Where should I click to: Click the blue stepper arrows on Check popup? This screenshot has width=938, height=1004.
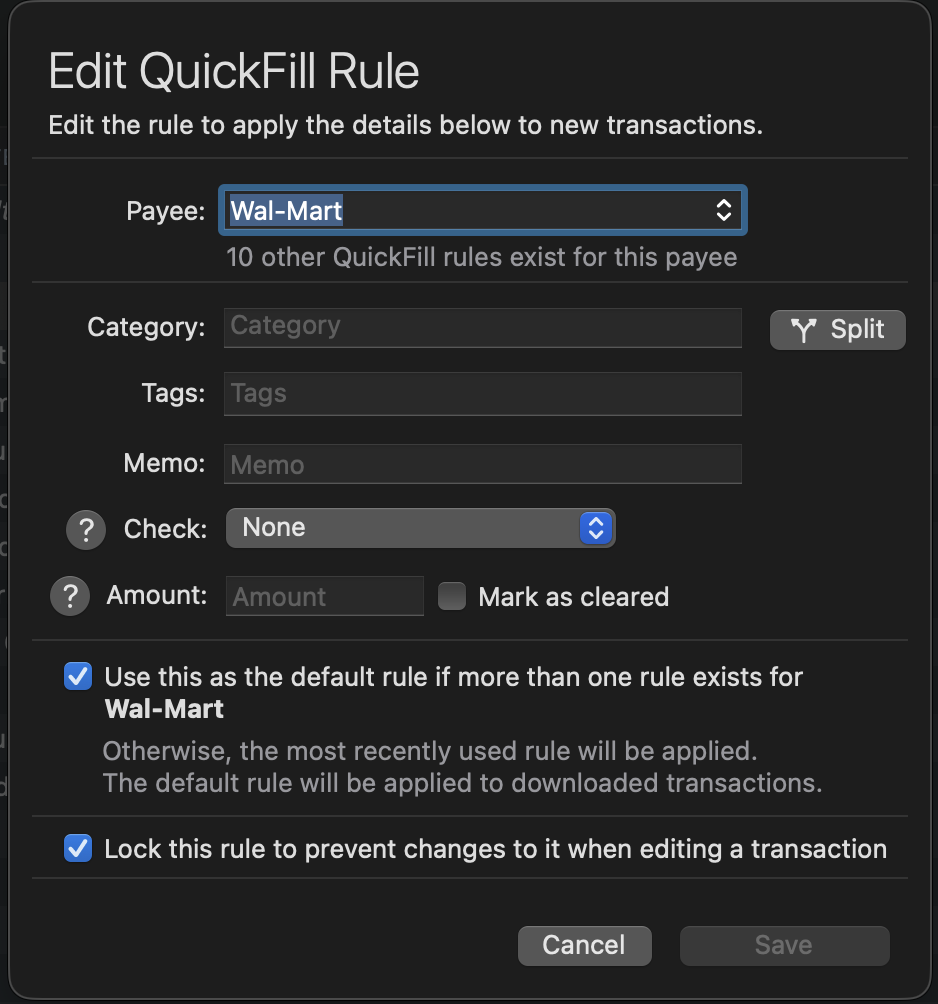(596, 528)
